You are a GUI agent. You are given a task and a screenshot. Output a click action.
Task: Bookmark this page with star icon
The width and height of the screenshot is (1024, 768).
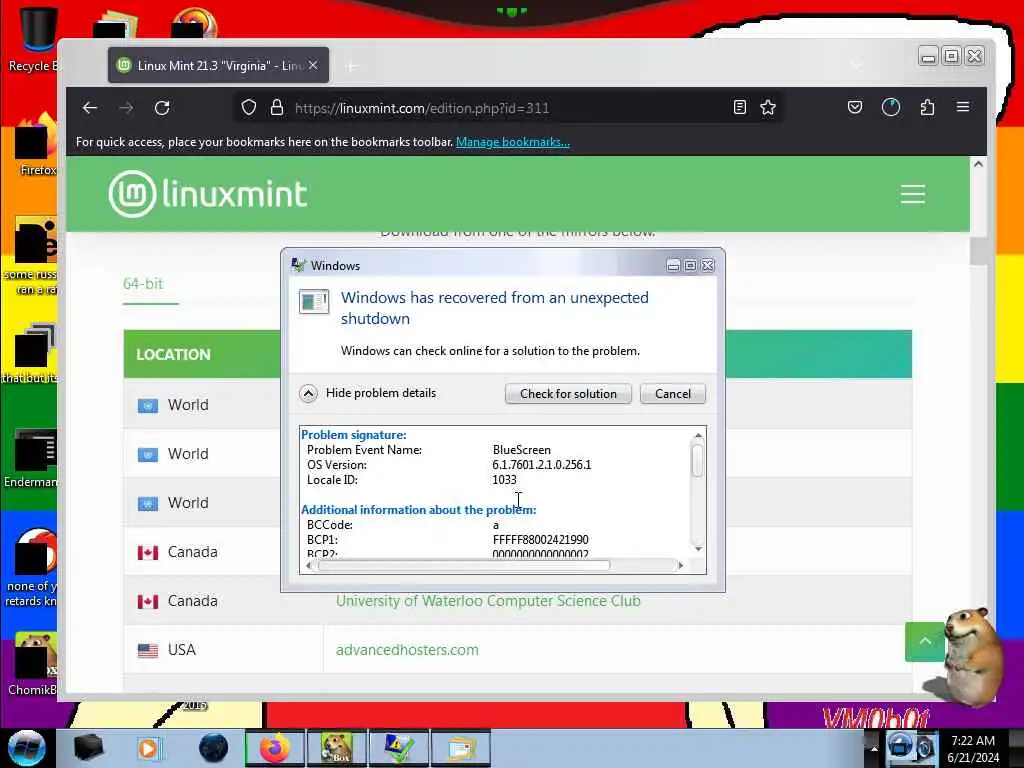[768, 108]
